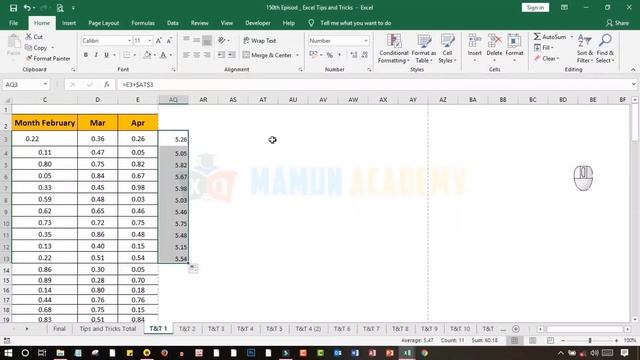Click the Share button
Viewport: 640px width, 360px height.
[618, 23]
